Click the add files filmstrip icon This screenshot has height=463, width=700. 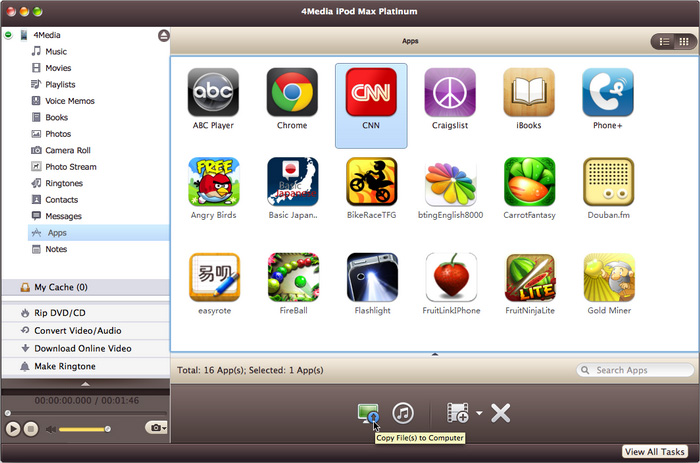pyautogui.click(x=458, y=413)
